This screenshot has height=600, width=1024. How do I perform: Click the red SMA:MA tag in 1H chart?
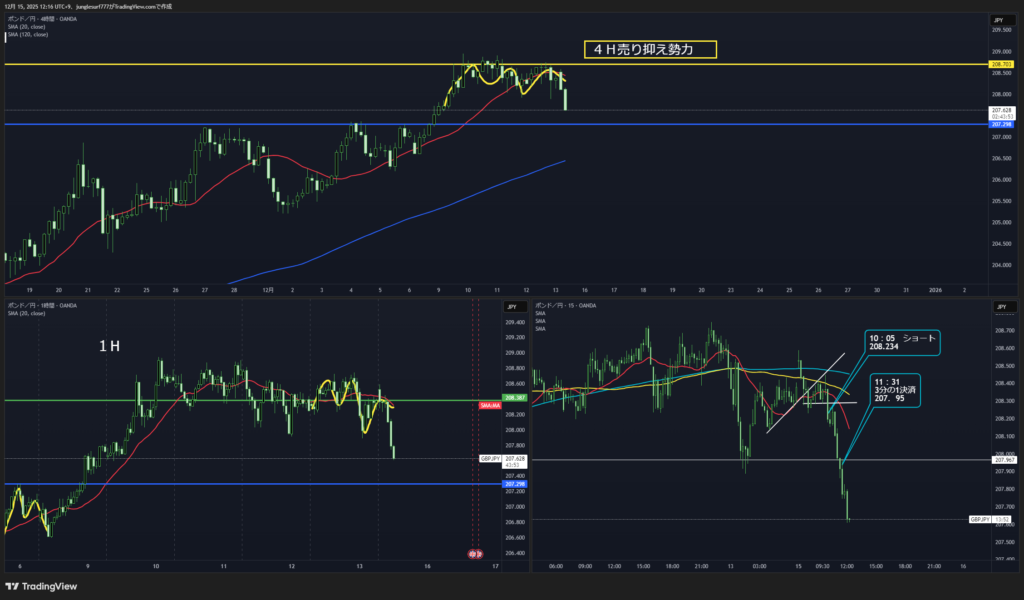[490, 406]
